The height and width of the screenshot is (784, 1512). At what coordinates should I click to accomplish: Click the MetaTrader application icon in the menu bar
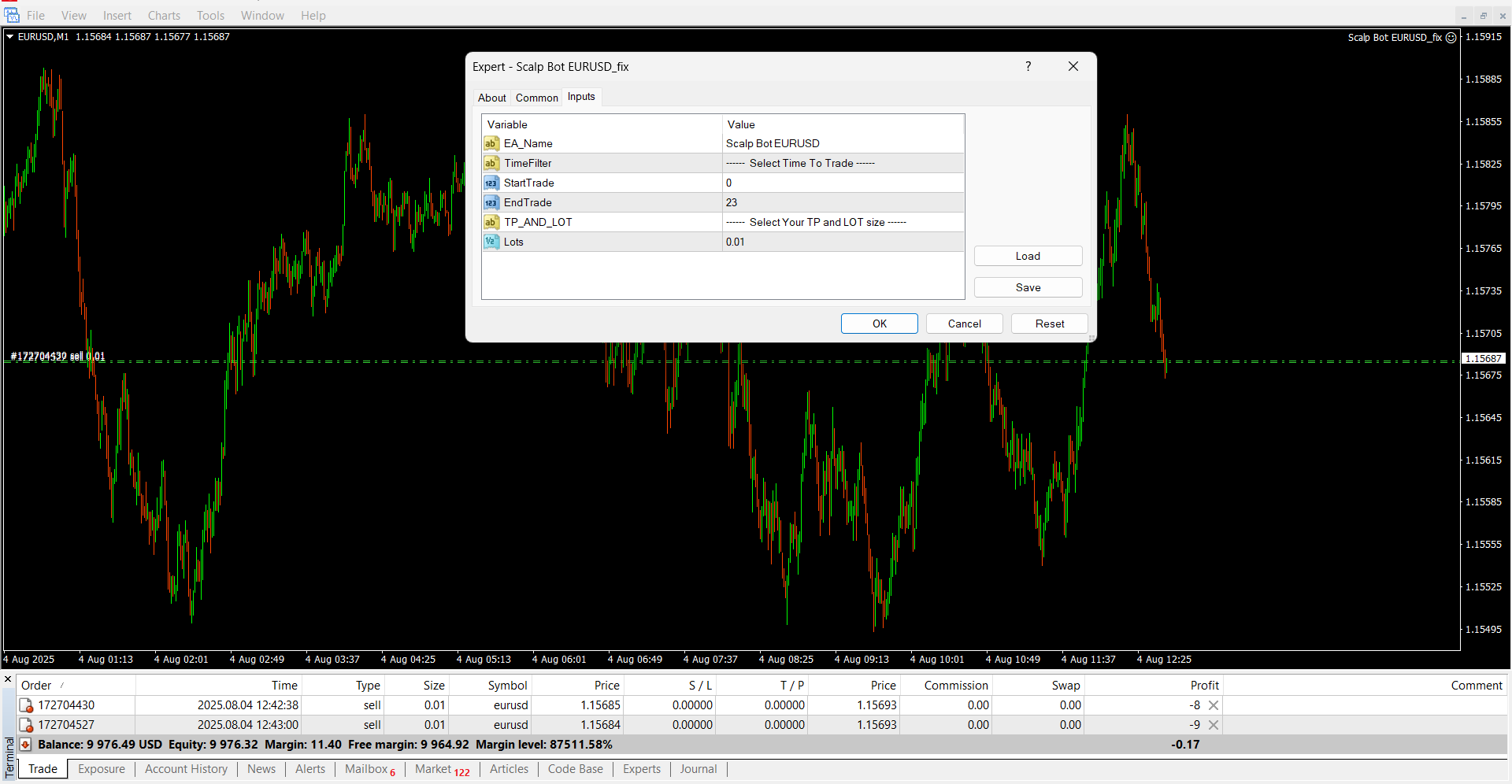tap(11, 15)
